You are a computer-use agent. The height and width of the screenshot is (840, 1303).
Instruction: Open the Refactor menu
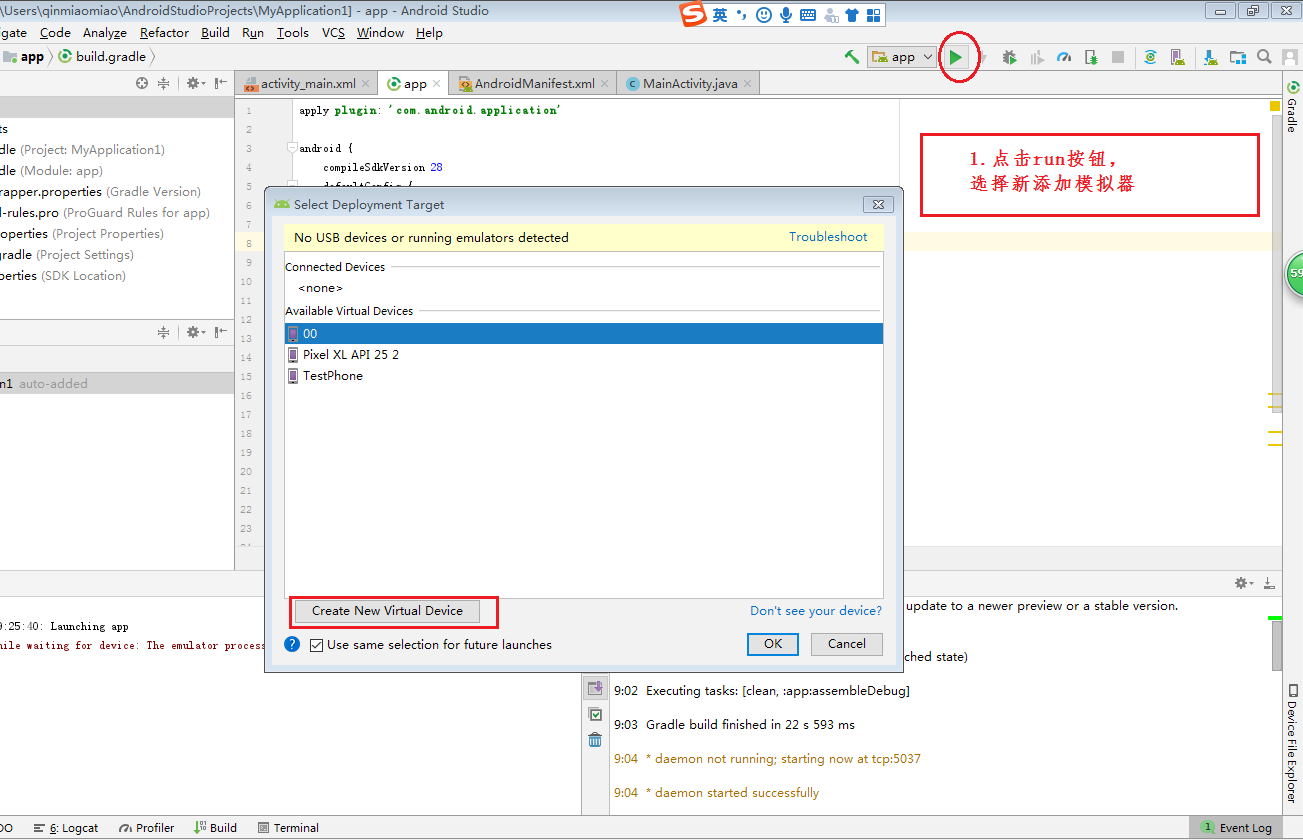click(x=163, y=32)
